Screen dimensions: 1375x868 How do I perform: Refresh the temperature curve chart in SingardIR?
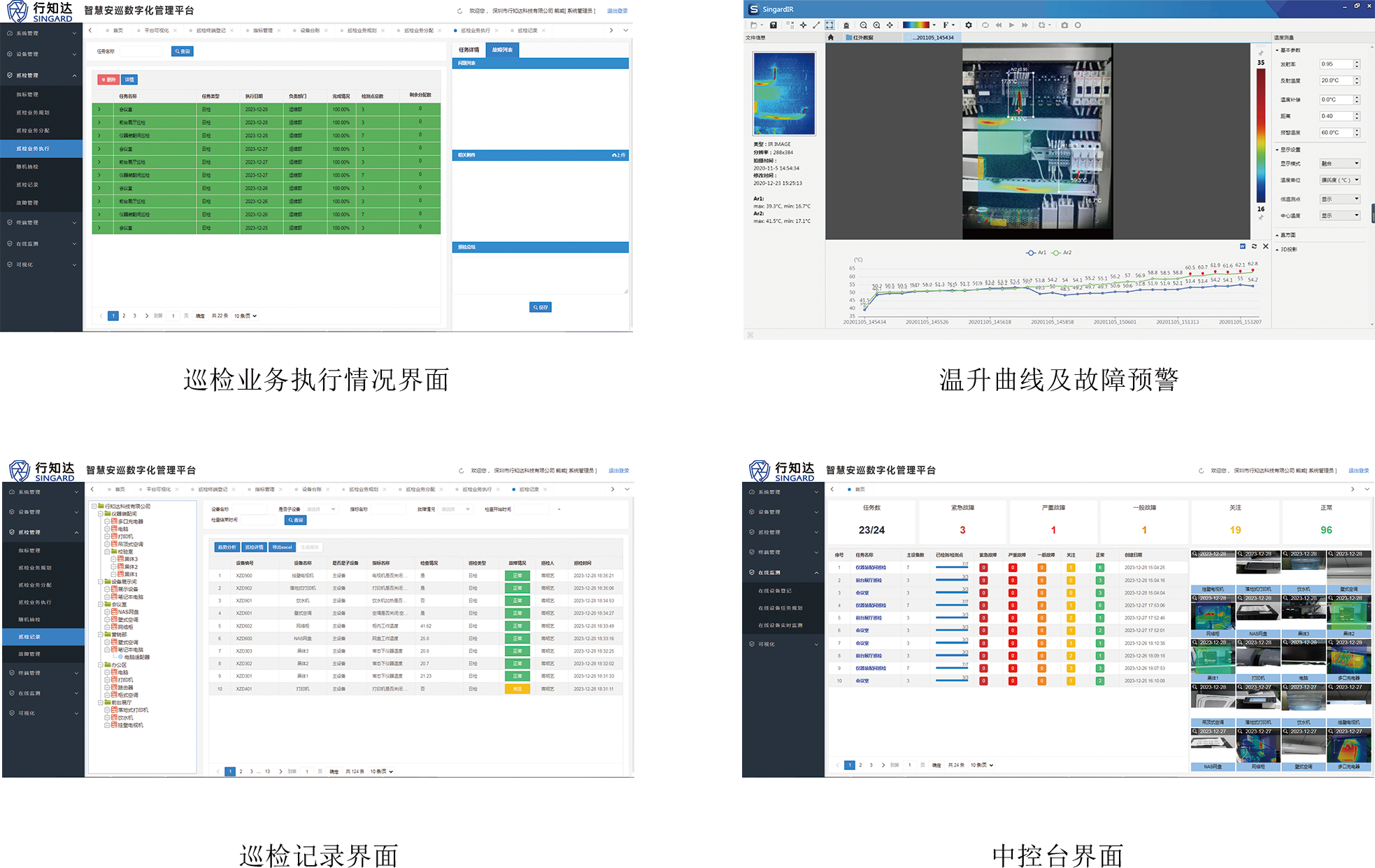pos(1254,246)
